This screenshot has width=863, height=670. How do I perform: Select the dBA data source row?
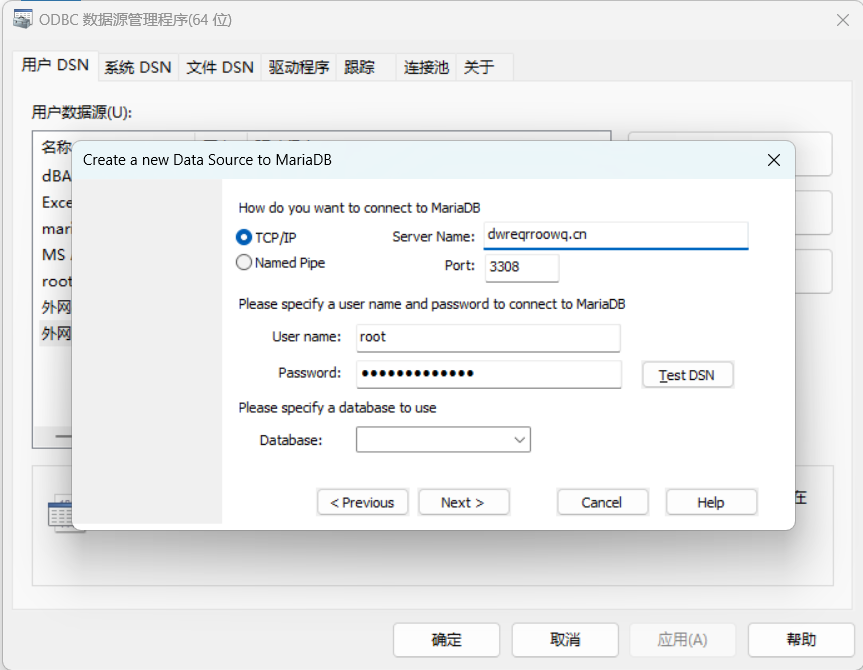(56, 176)
